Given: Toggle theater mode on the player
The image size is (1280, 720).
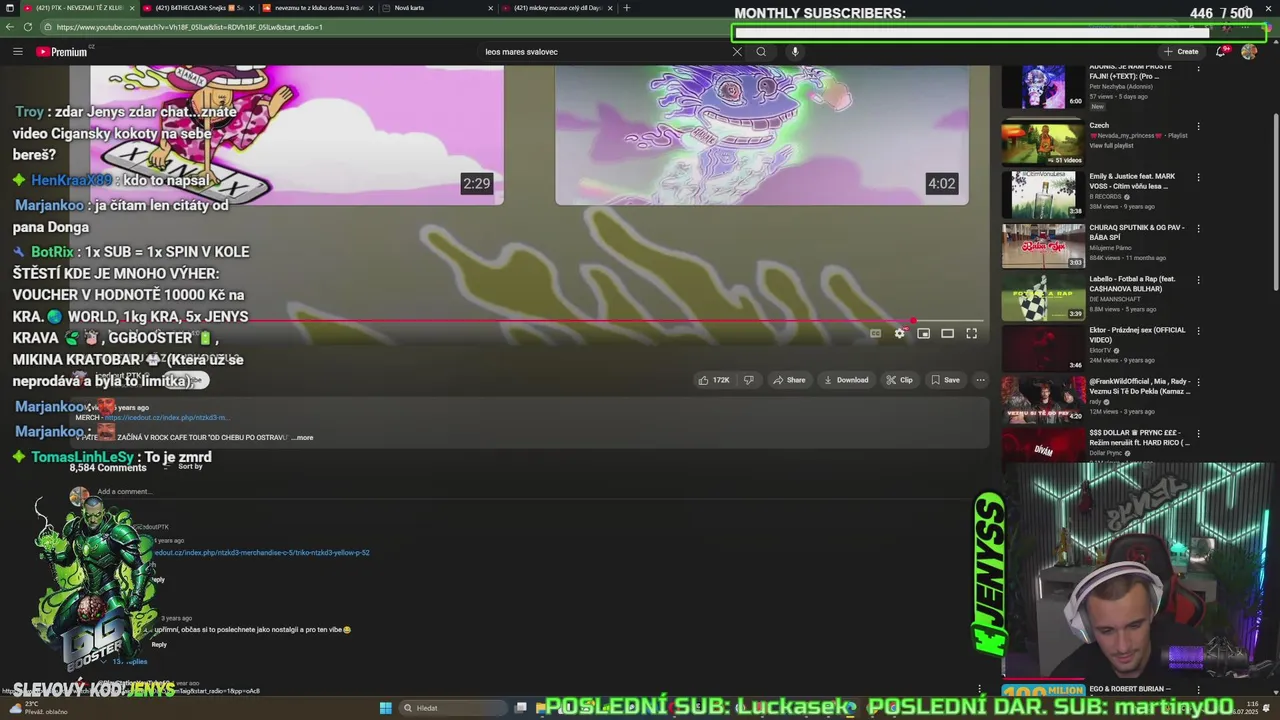Looking at the screenshot, I should coord(947,333).
